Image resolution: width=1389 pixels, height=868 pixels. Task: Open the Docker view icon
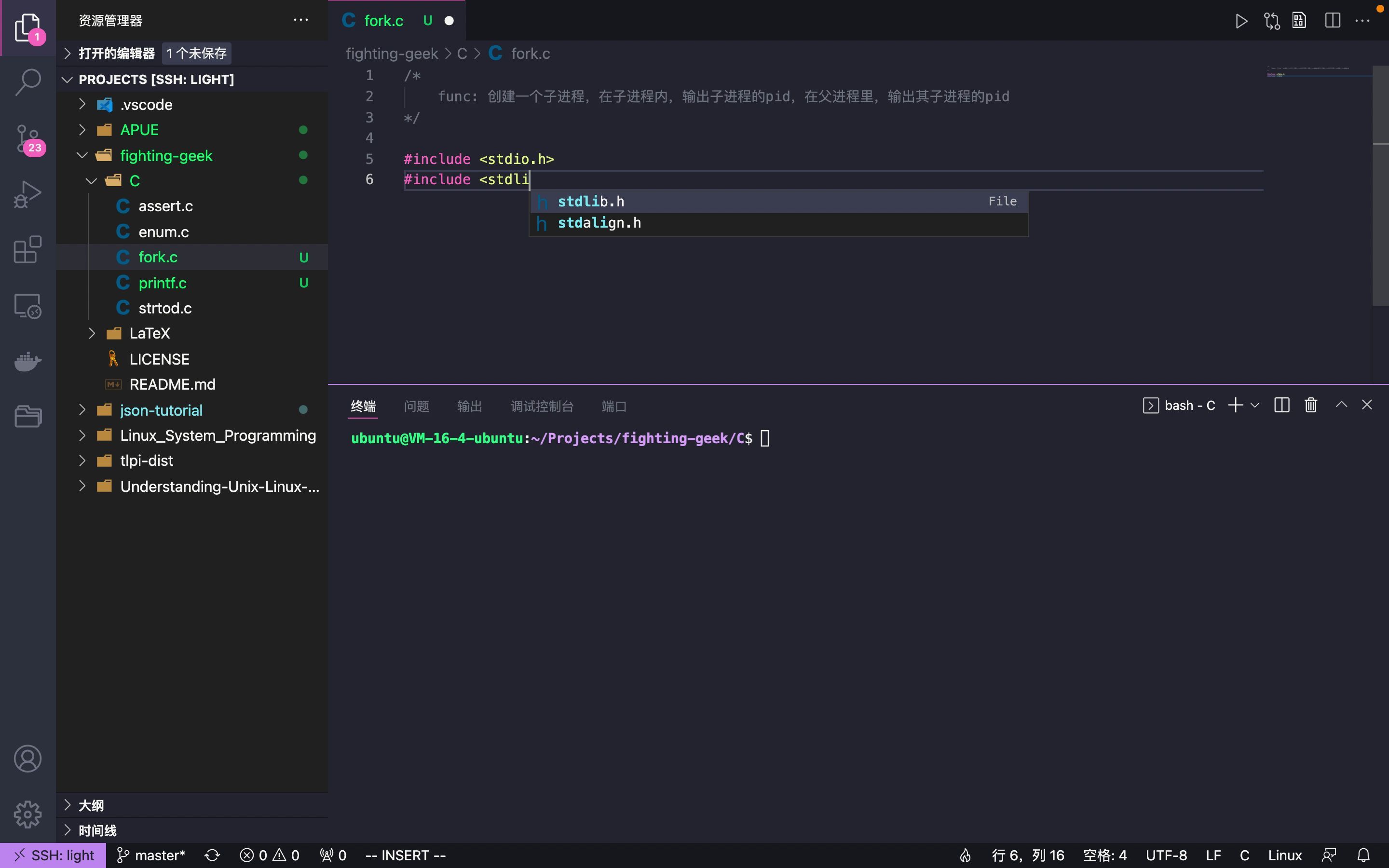coord(27,361)
